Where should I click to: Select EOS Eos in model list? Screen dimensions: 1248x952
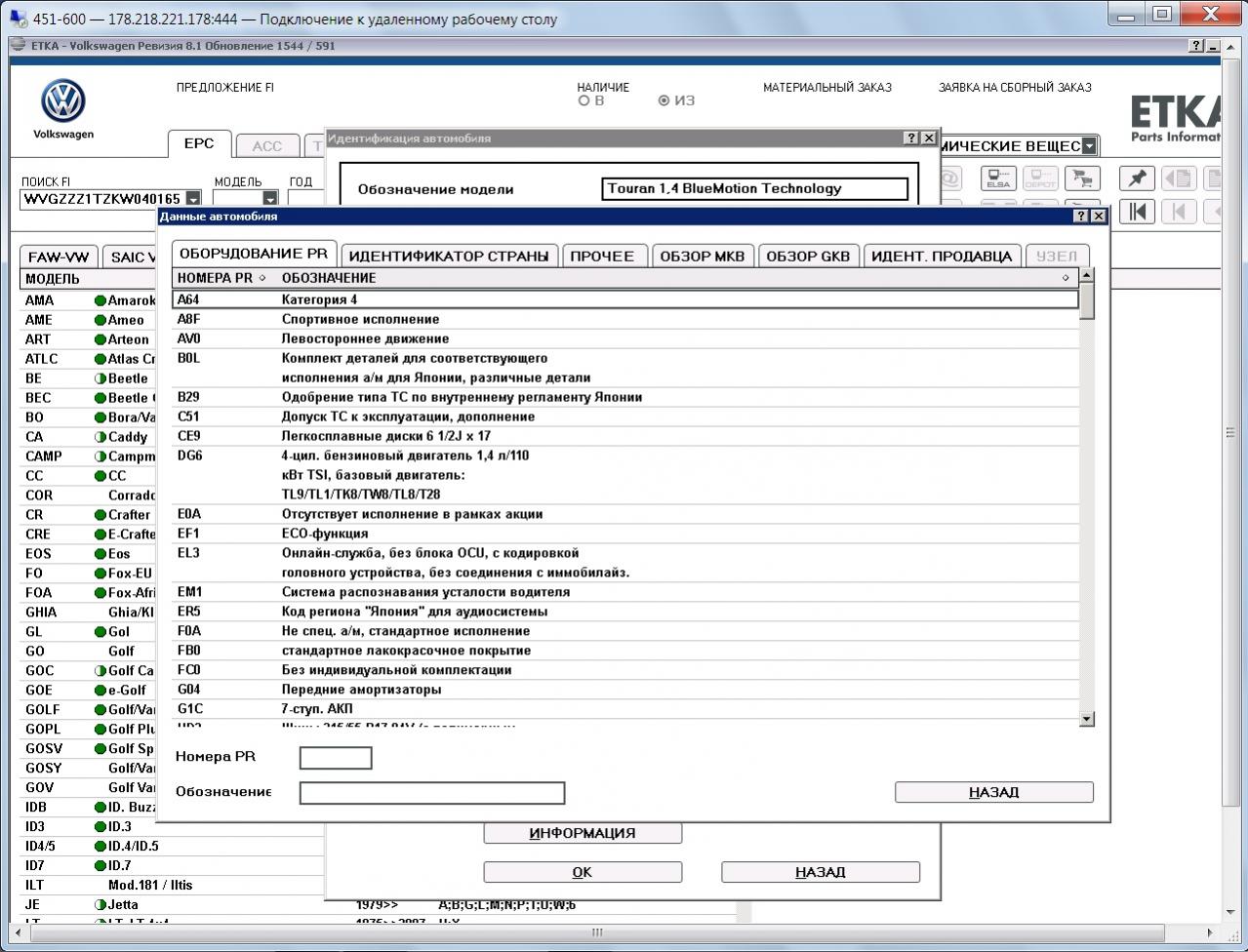[x=89, y=554]
